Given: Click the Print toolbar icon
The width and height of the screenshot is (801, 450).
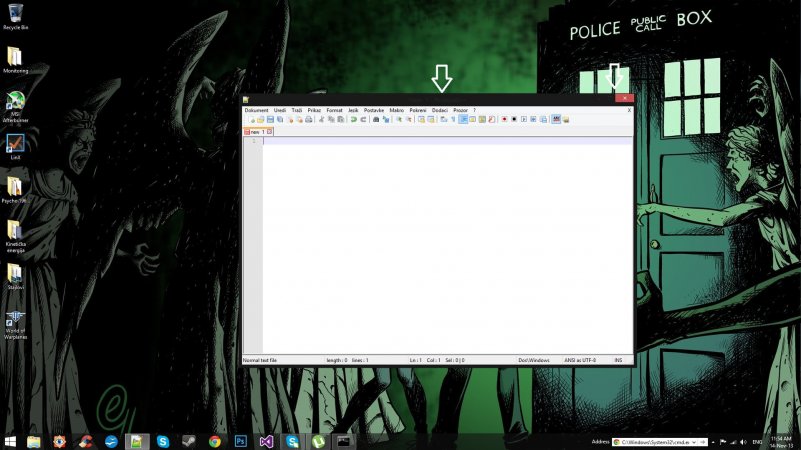Looking at the screenshot, I should click(309, 120).
